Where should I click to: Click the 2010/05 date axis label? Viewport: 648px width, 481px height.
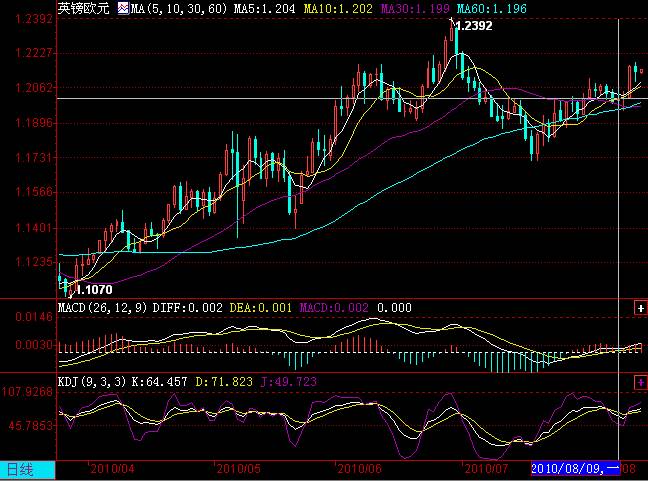238,469
